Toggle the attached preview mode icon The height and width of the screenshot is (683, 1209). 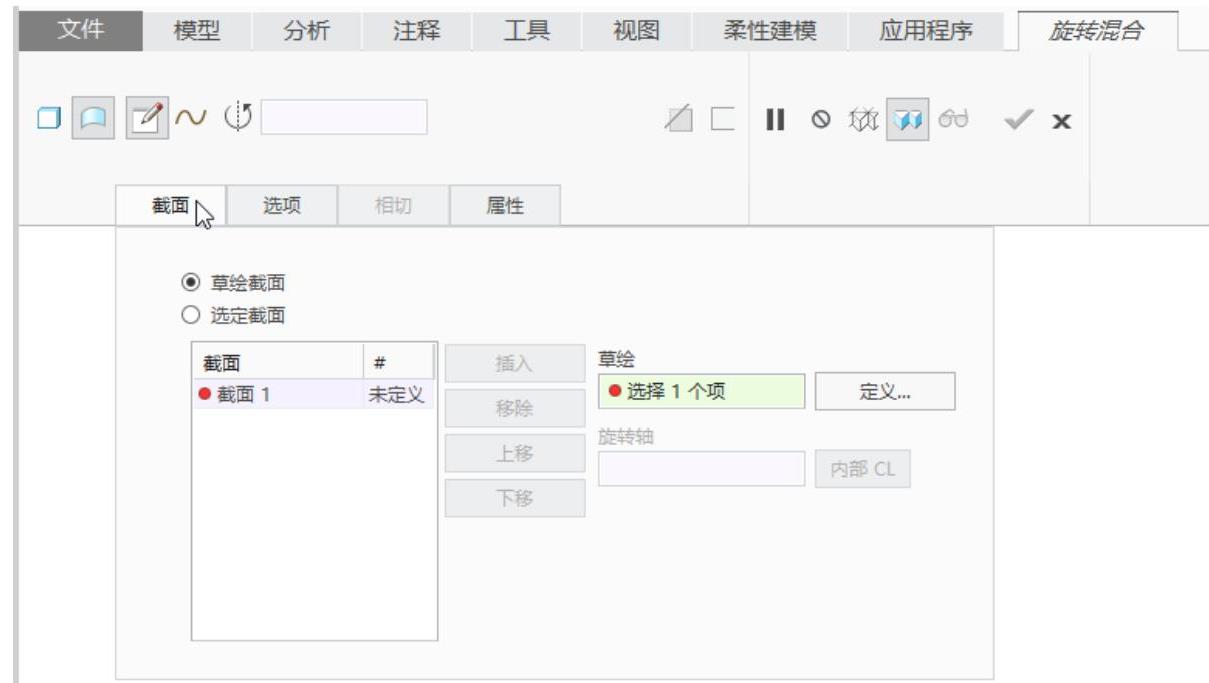point(908,120)
